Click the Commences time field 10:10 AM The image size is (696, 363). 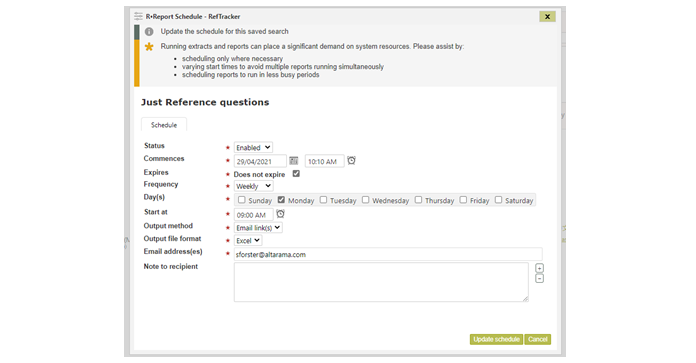(324, 161)
